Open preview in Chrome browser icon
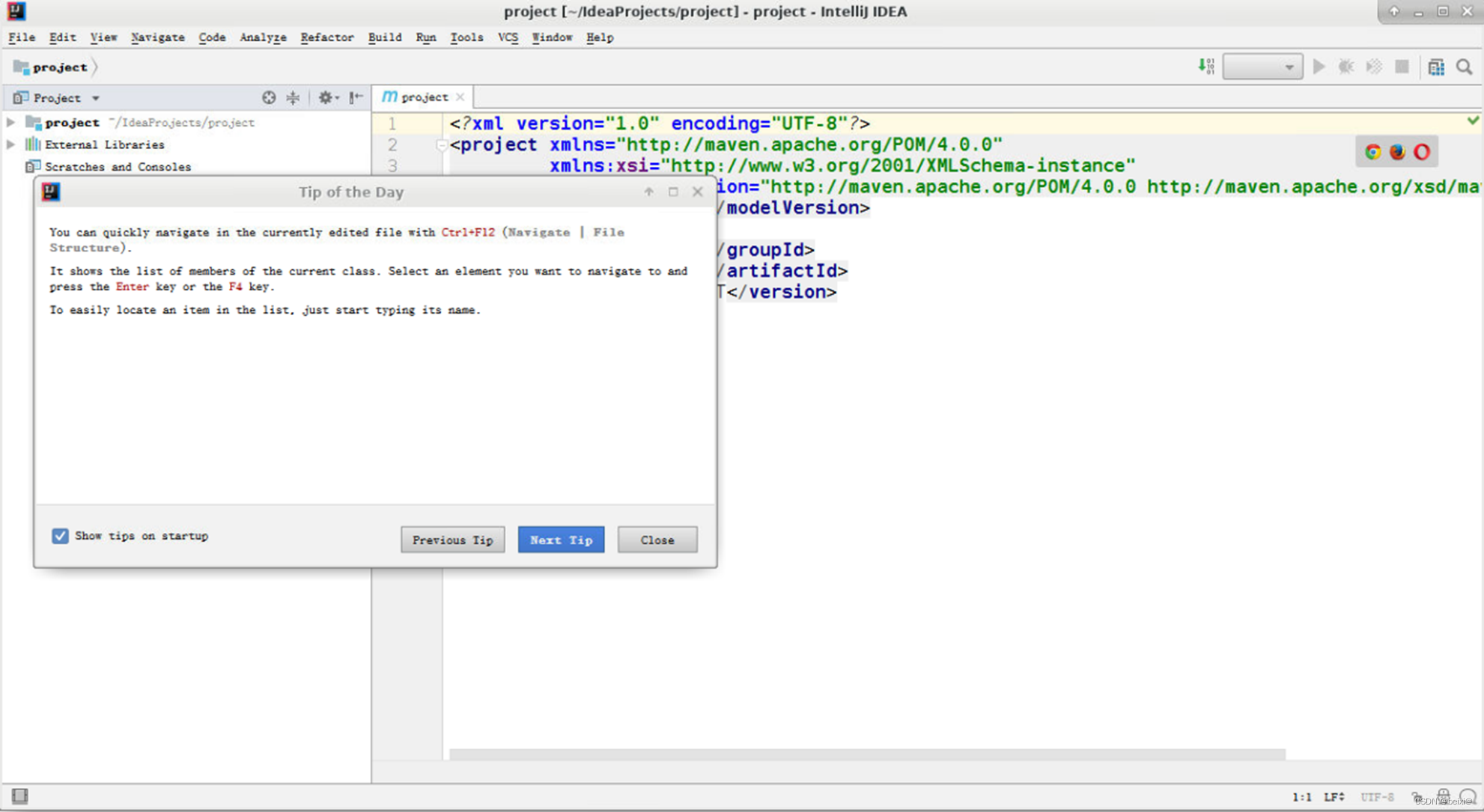1484x812 pixels. click(1372, 152)
